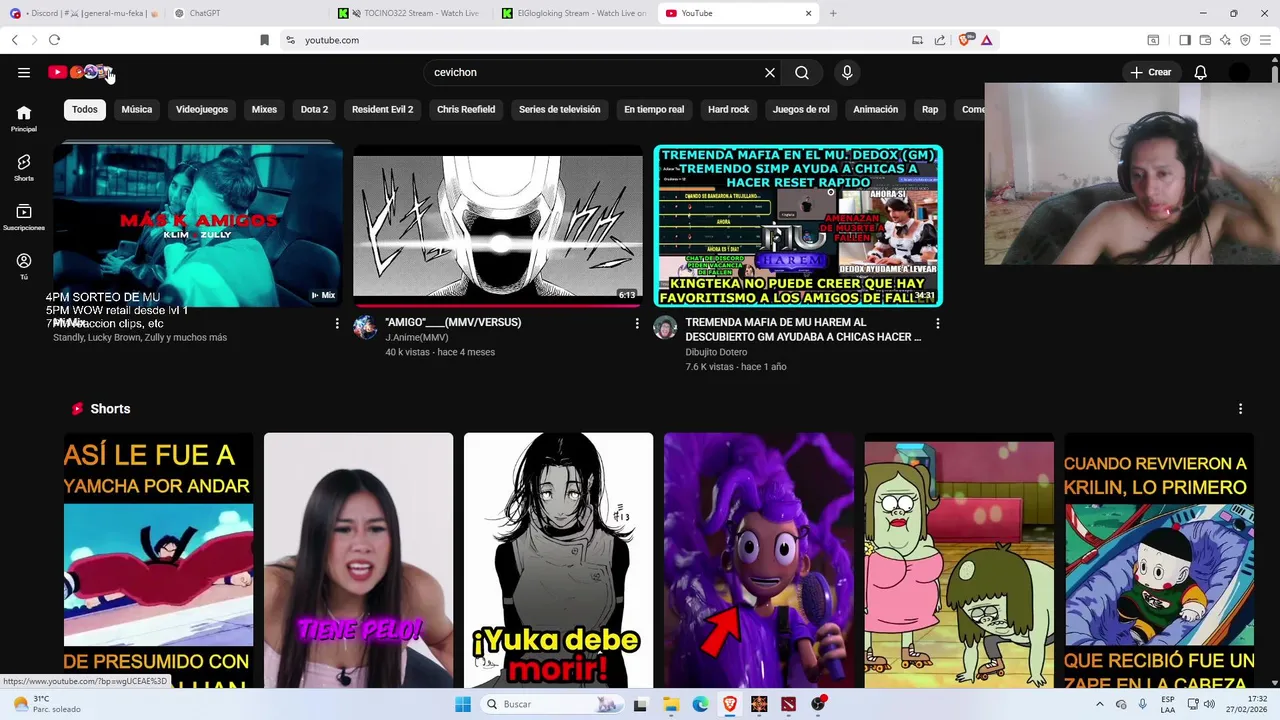This screenshot has height=720, width=1280.
Task: Open more options for Tremenda Mafia video
Action: coord(937,323)
